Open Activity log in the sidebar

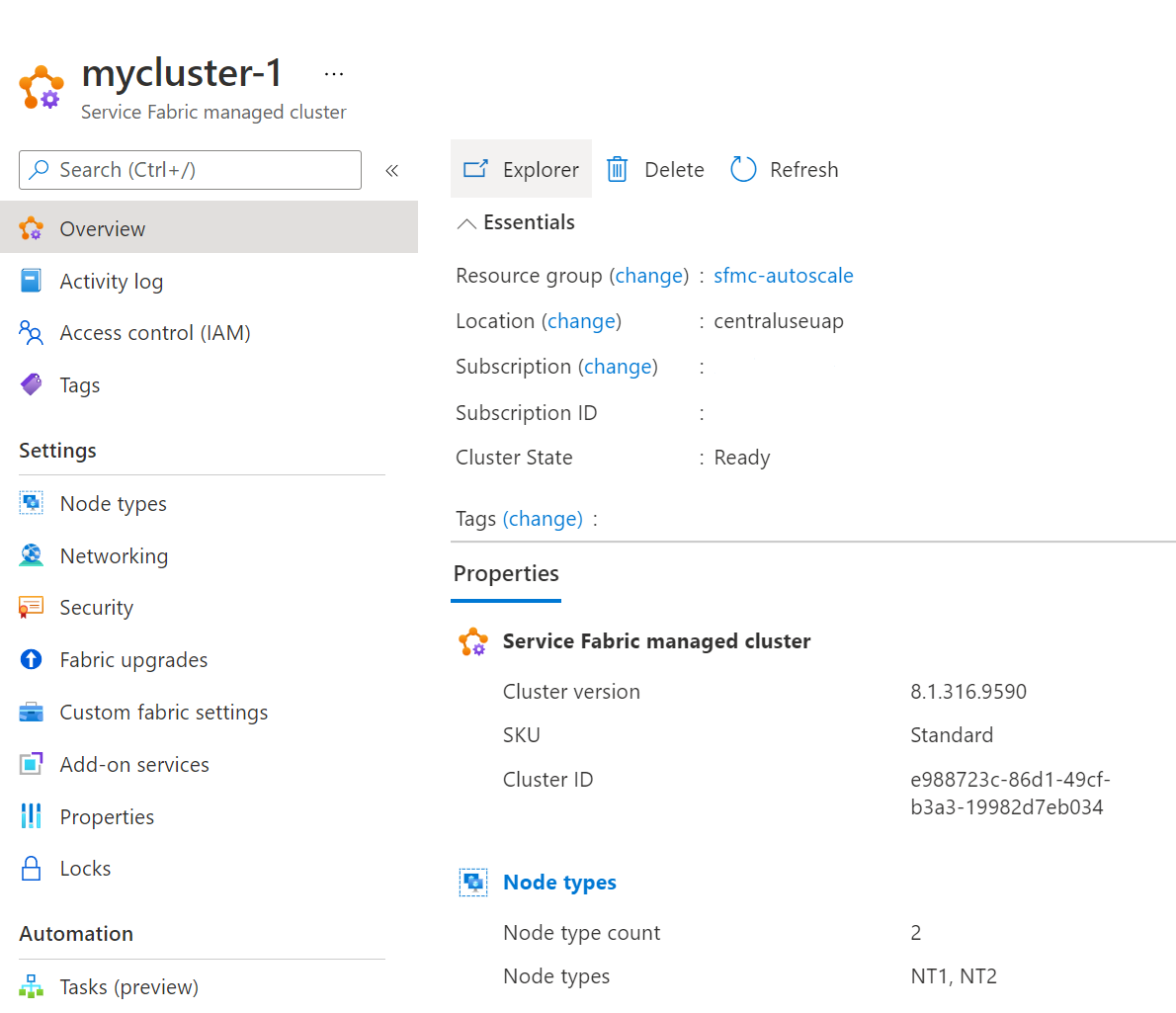111,282
